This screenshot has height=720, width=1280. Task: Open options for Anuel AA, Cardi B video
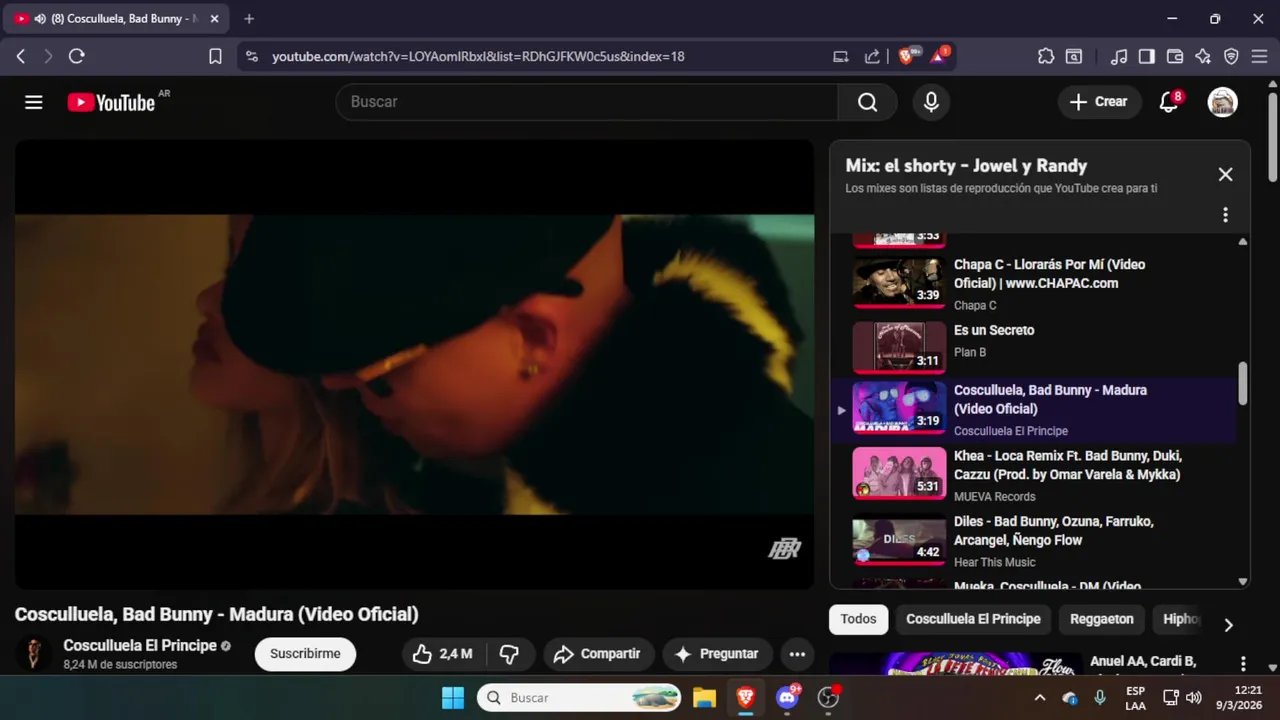click(1243, 664)
